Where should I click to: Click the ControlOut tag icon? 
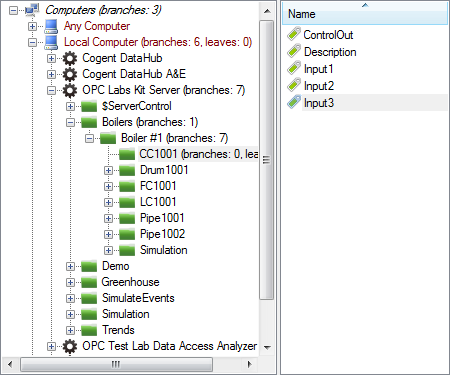point(294,34)
